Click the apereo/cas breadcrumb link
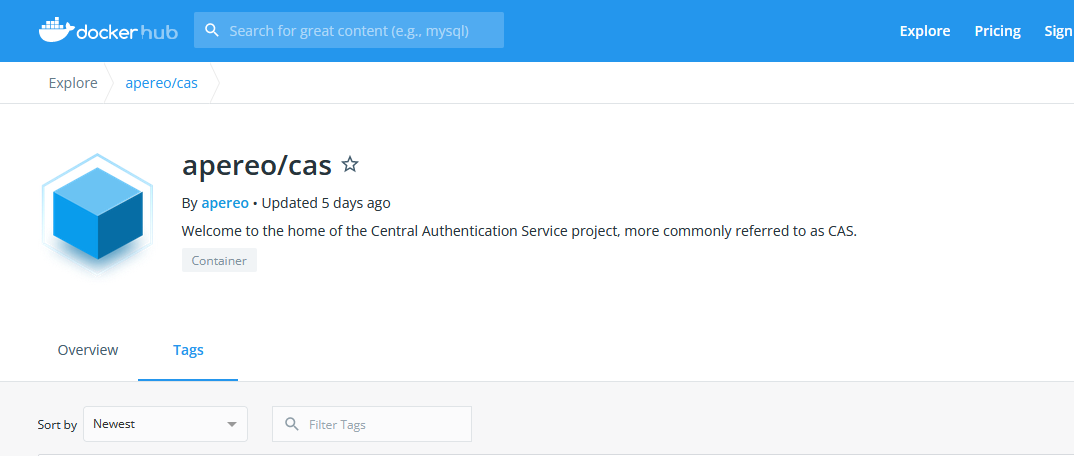 [161, 83]
